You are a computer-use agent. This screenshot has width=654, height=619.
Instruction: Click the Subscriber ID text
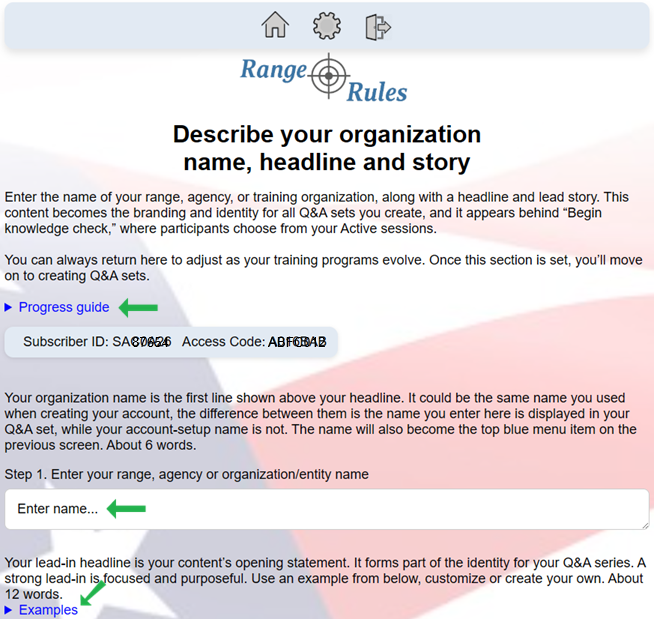coord(97,342)
